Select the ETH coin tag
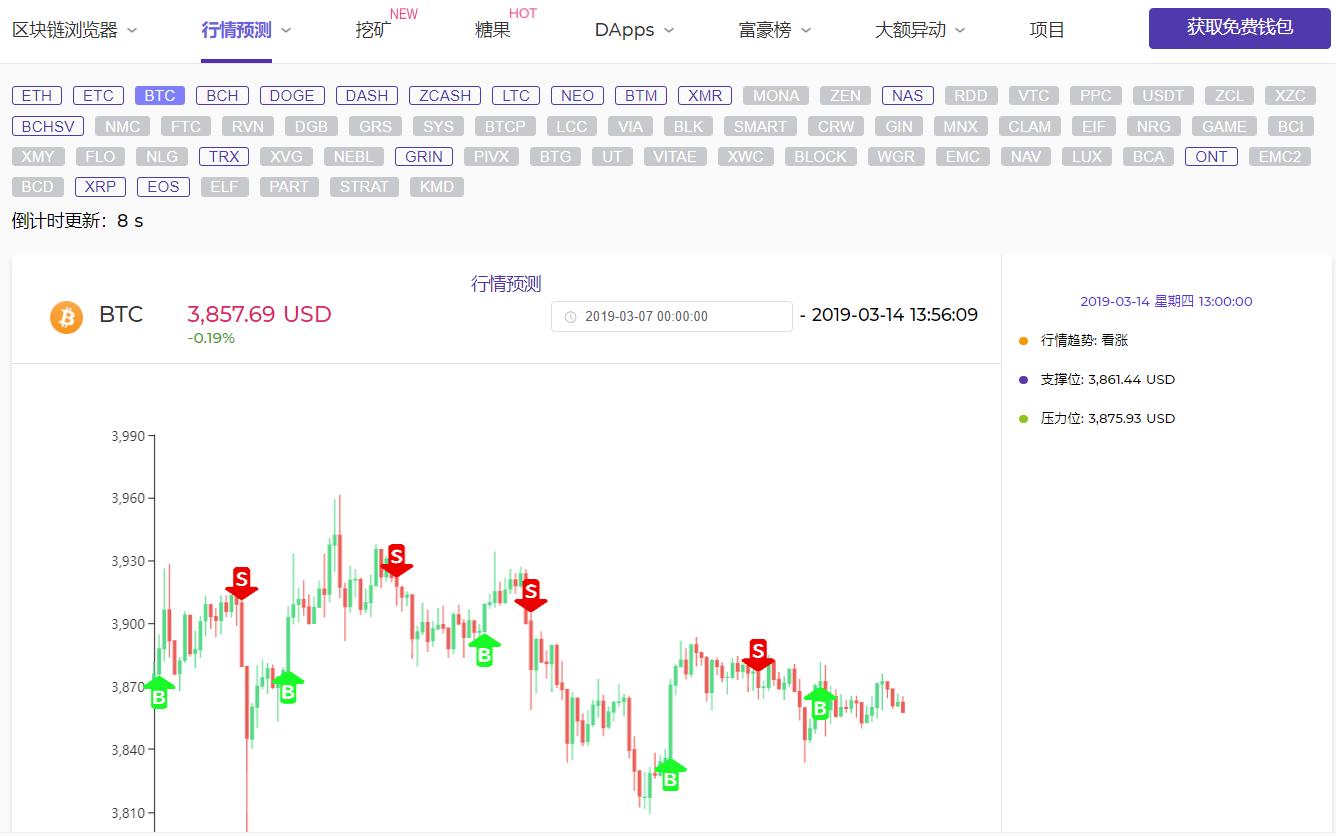This screenshot has height=836, width=1336. pos(37,96)
